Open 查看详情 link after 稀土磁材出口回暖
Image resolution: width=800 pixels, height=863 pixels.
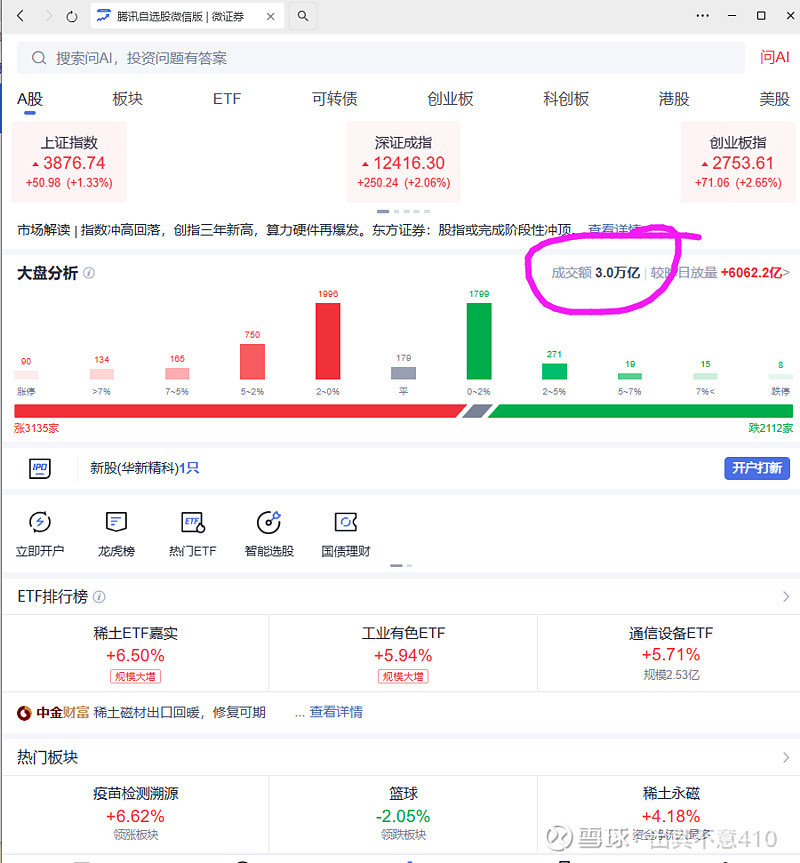336,712
